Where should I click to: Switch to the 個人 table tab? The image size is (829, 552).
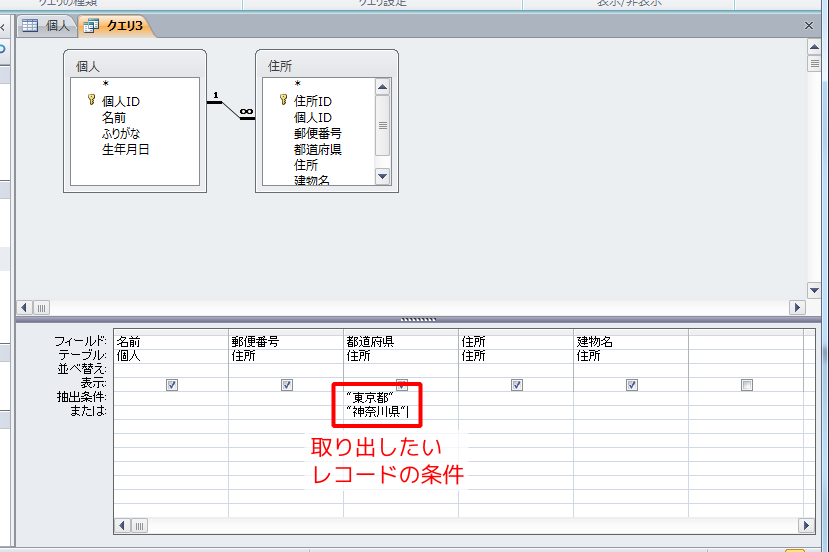click(x=47, y=25)
